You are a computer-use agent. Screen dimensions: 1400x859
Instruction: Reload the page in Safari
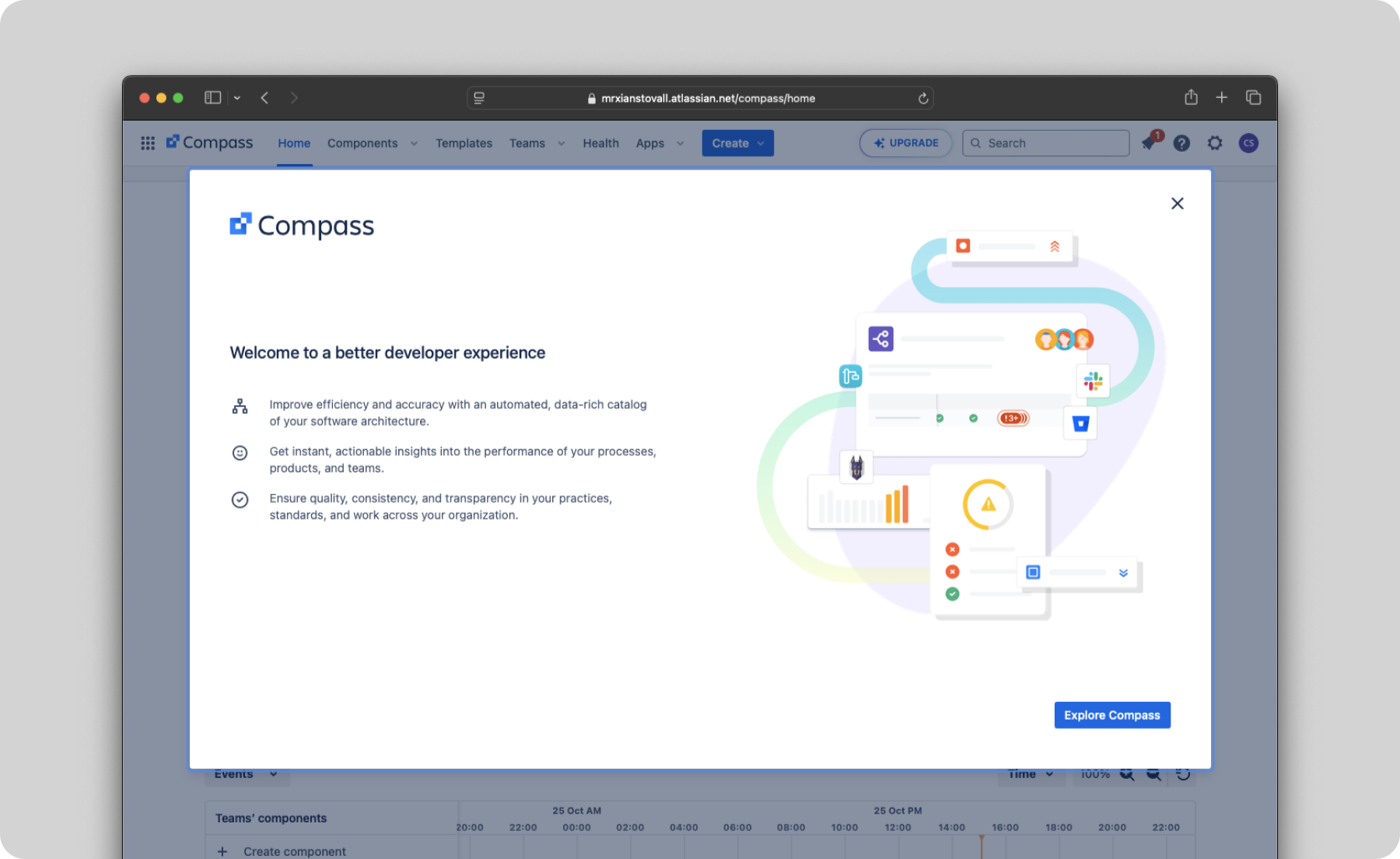(x=922, y=98)
